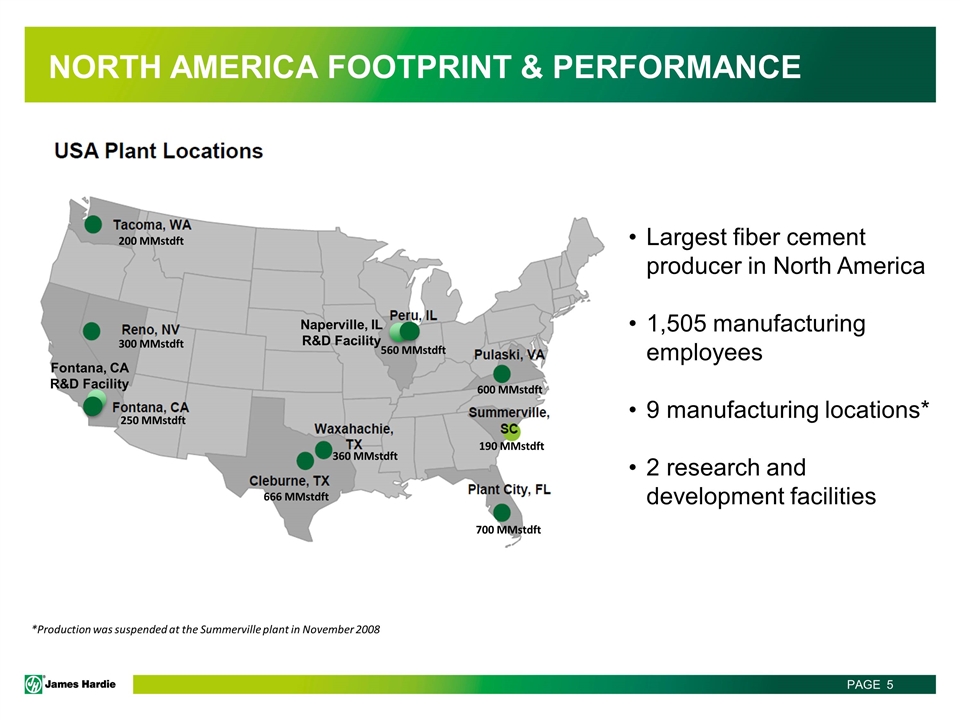960x720 pixels.
Task: Click the 2 research and development bullet
Action: [x=760, y=482]
